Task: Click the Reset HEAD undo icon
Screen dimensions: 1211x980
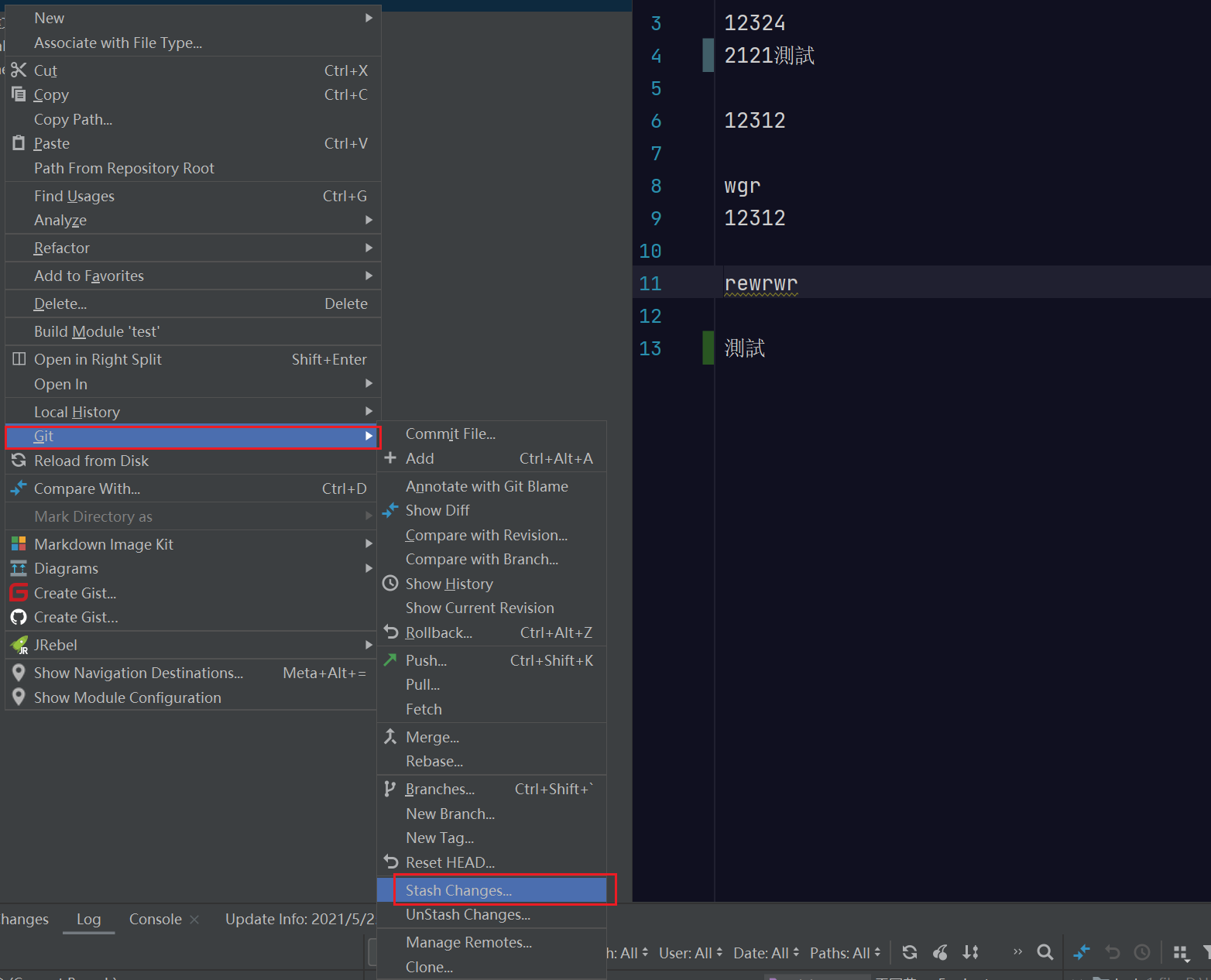Action: point(390,862)
